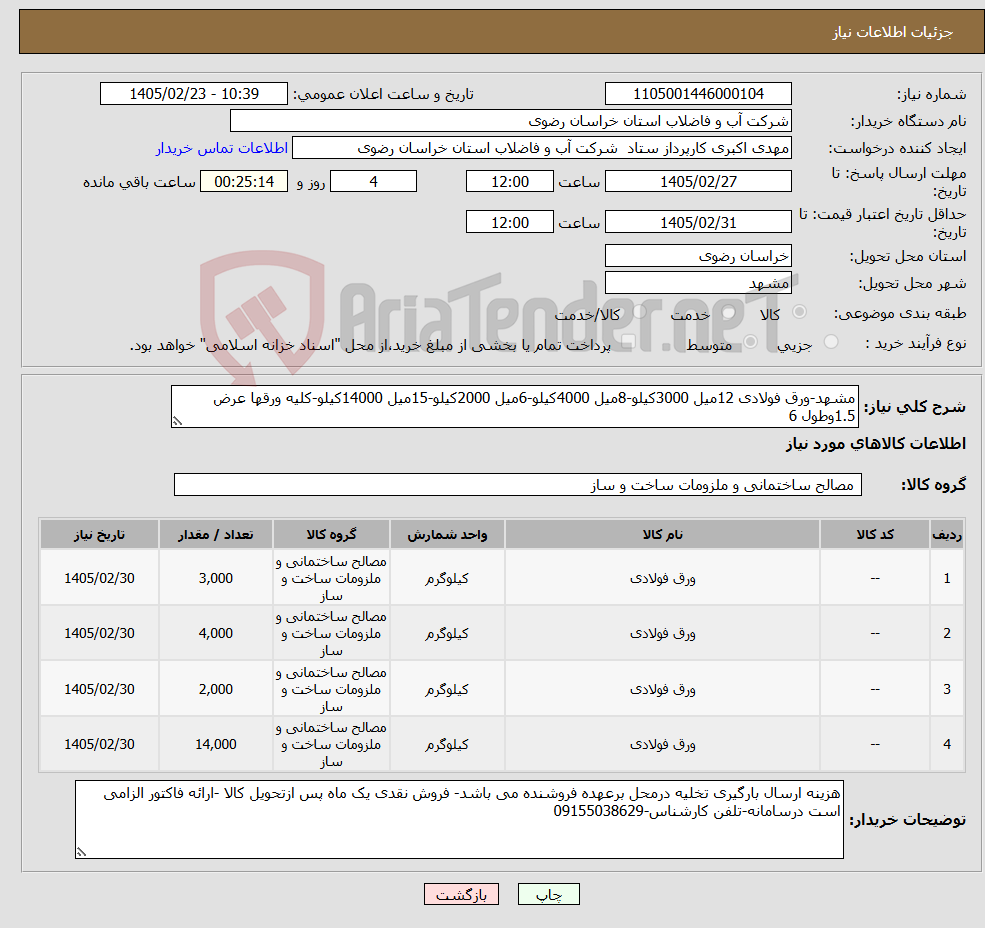985x928 pixels.
Task: Select the خدمت radio button
Action: pos(729,312)
